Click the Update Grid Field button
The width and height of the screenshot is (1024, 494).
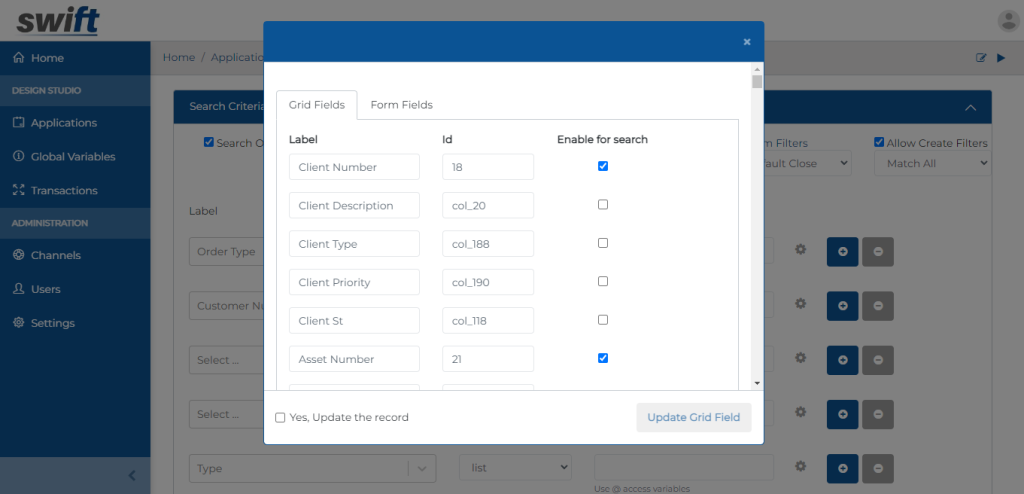click(x=693, y=417)
